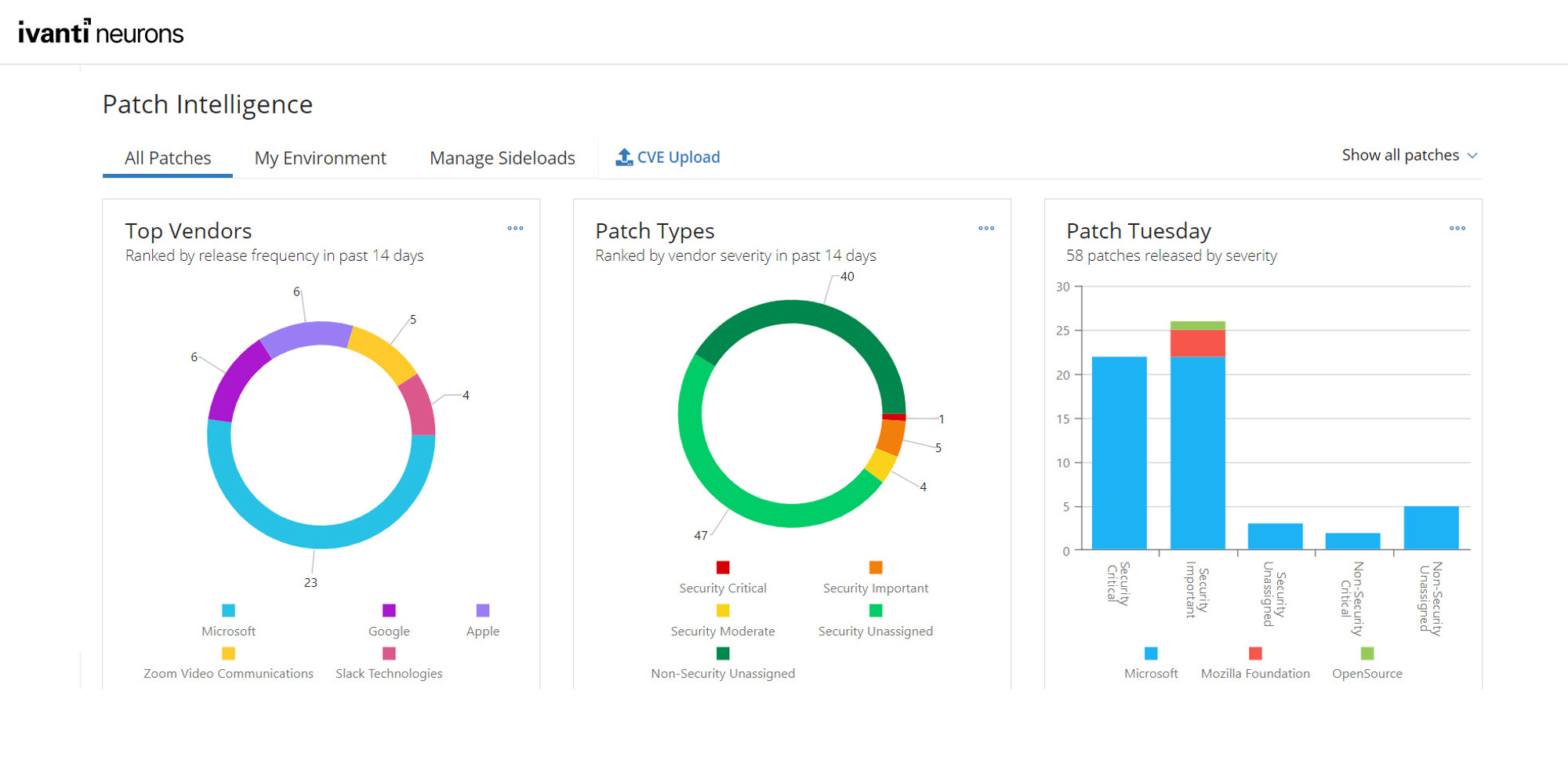1568x760 pixels.
Task: Click the Ivanti Neurons logo
Action: coord(101,32)
